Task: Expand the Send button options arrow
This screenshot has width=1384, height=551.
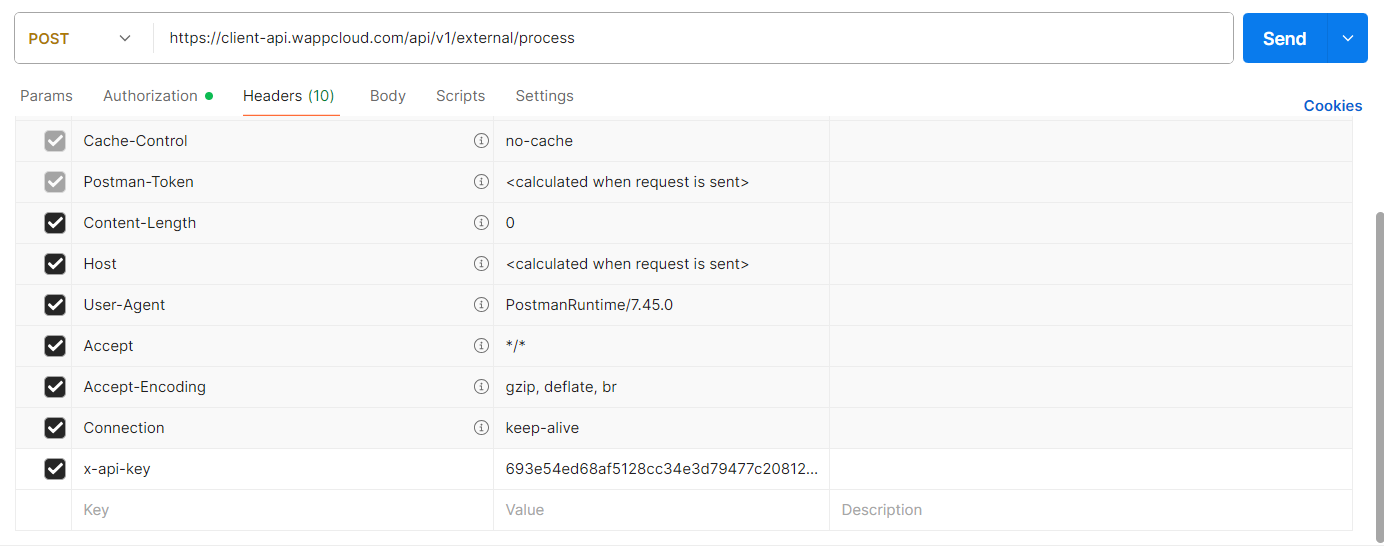Action: [1347, 38]
